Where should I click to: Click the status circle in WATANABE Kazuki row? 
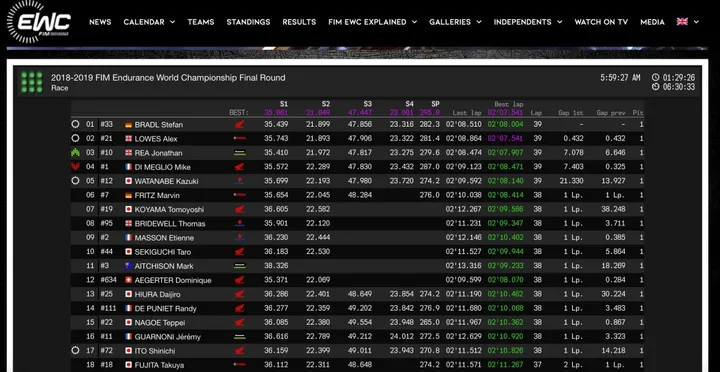coord(75,181)
